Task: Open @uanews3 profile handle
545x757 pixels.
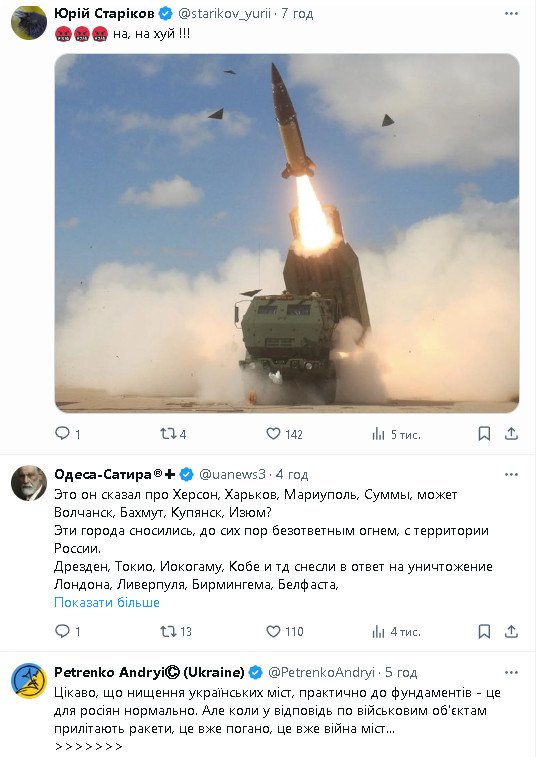Action: pyautogui.click(x=232, y=475)
